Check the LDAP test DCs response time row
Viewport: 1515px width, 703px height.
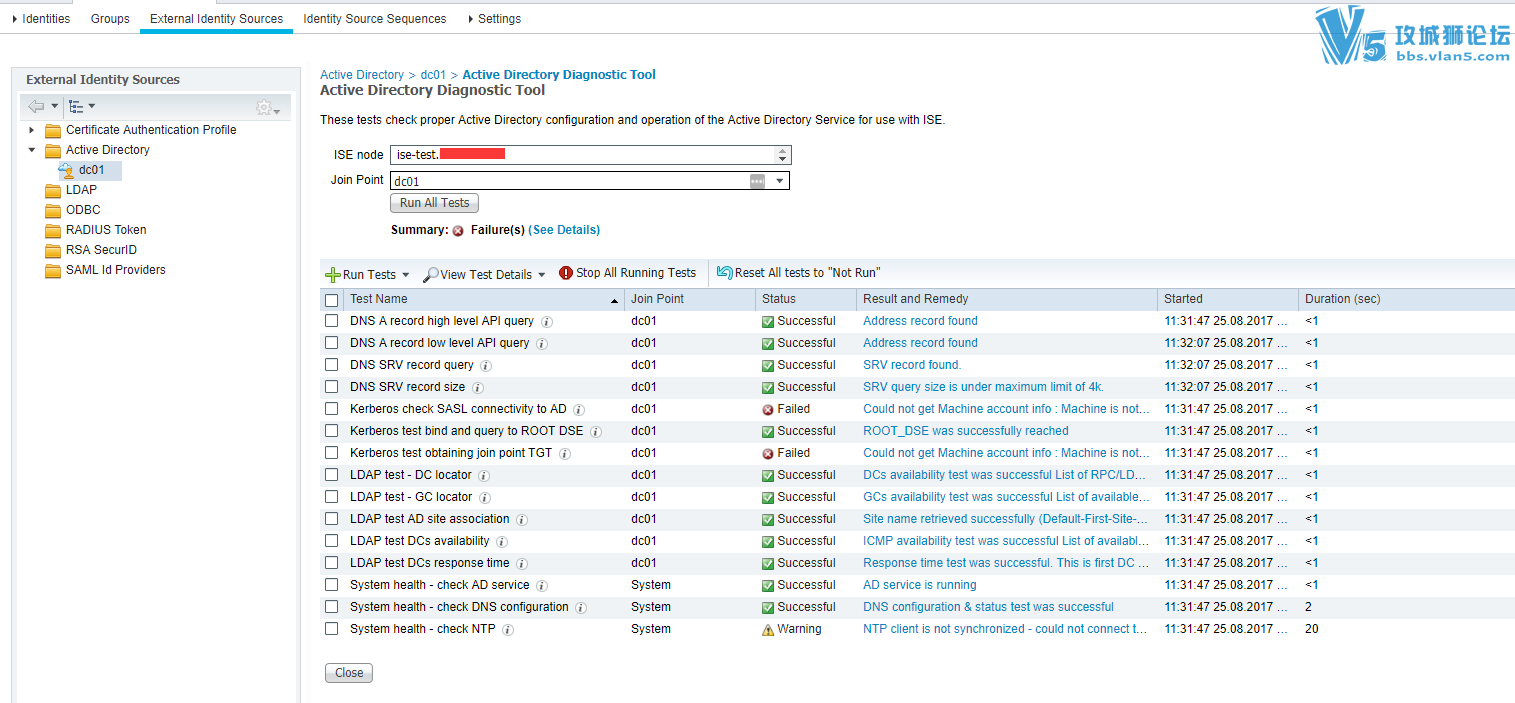(x=332, y=564)
